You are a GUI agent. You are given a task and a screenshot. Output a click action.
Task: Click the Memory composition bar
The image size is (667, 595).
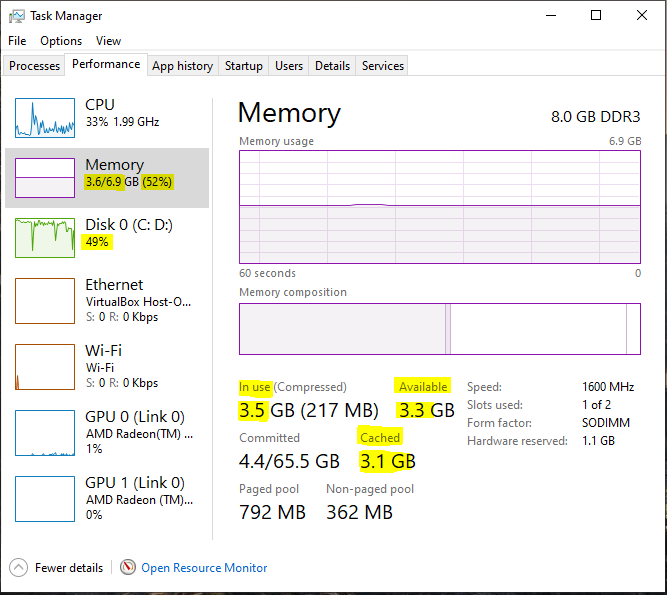(439, 329)
